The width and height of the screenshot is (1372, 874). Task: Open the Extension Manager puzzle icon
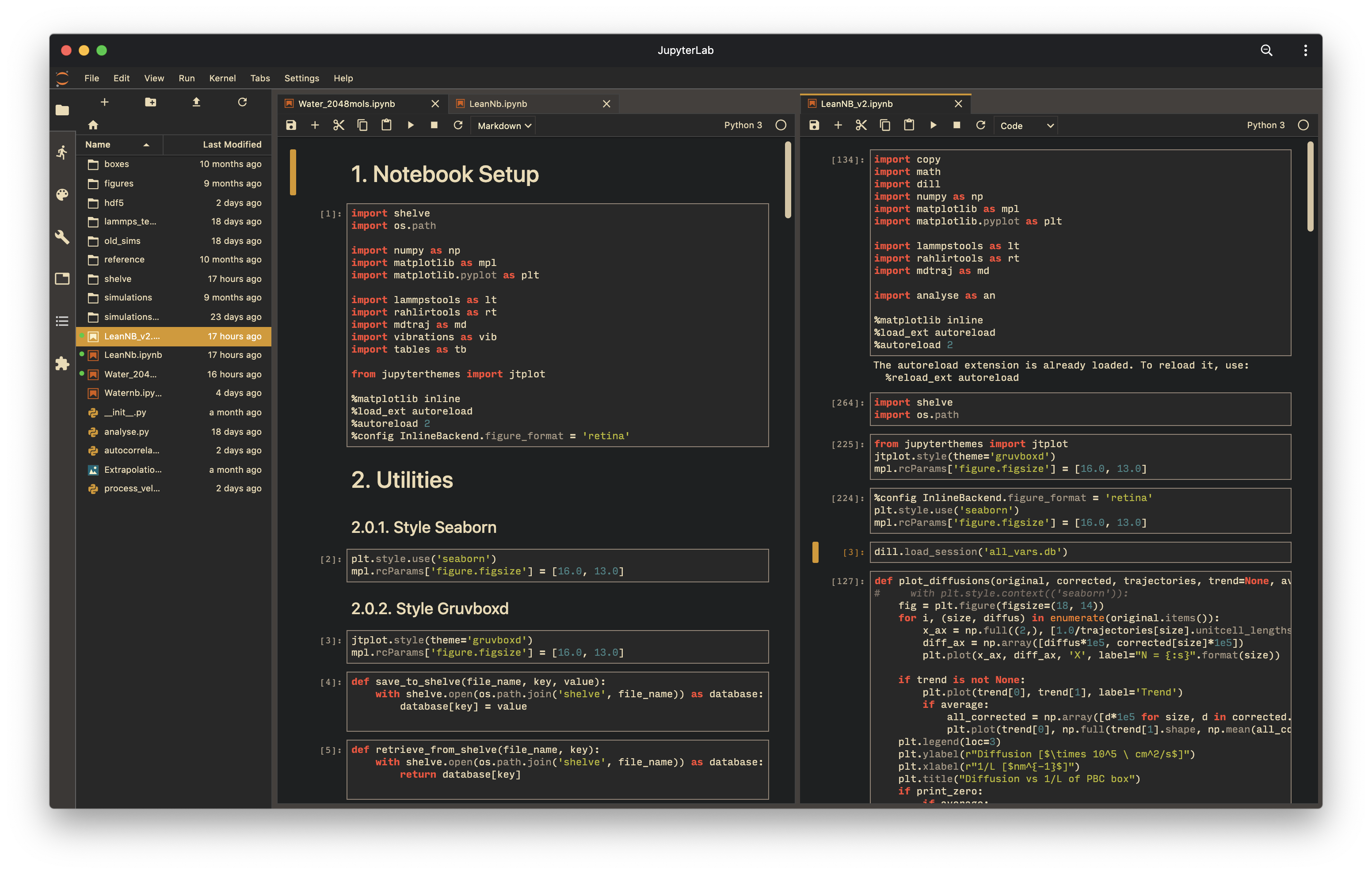[x=62, y=364]
